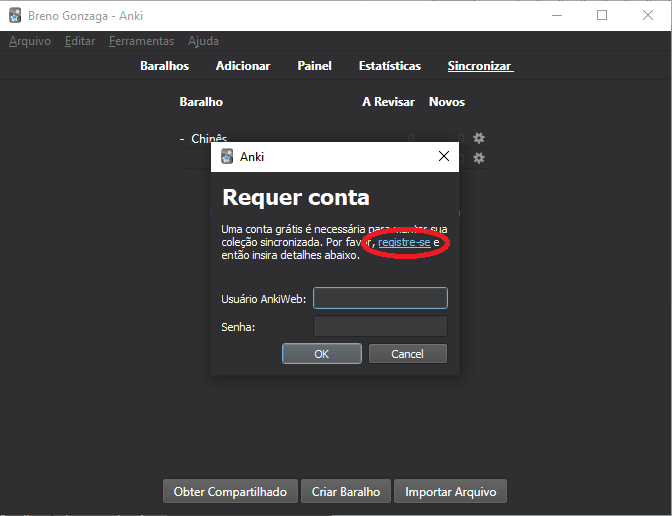The height and width of the screenshot is (516, 672).
Task: Close the main Anki window
Action: point(648,15)
